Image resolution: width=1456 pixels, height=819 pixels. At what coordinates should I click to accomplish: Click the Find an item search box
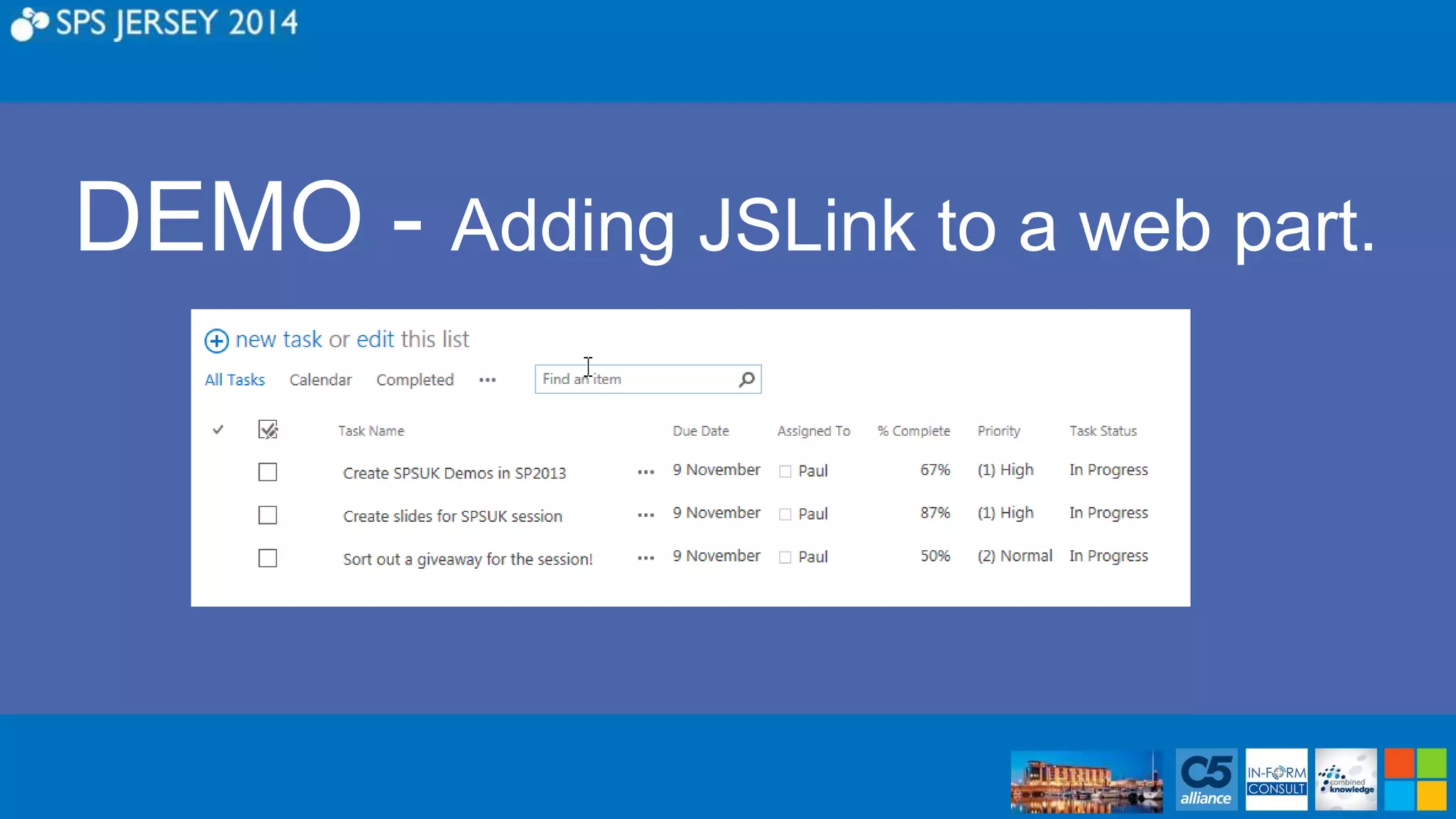pyautogui.click(x=636, y=380)
